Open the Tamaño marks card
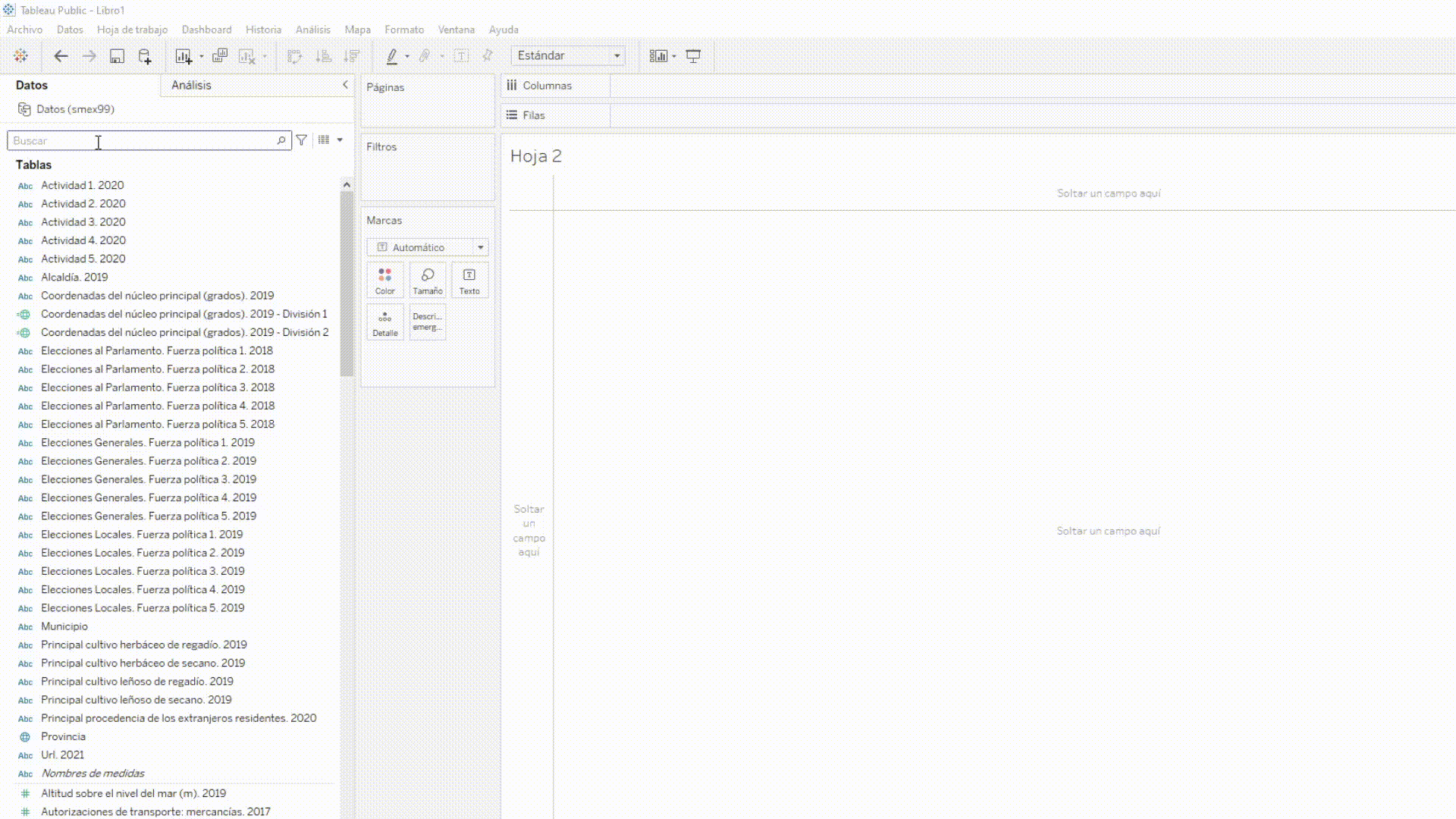The image size is (1456, 819). tap(427, 280)
